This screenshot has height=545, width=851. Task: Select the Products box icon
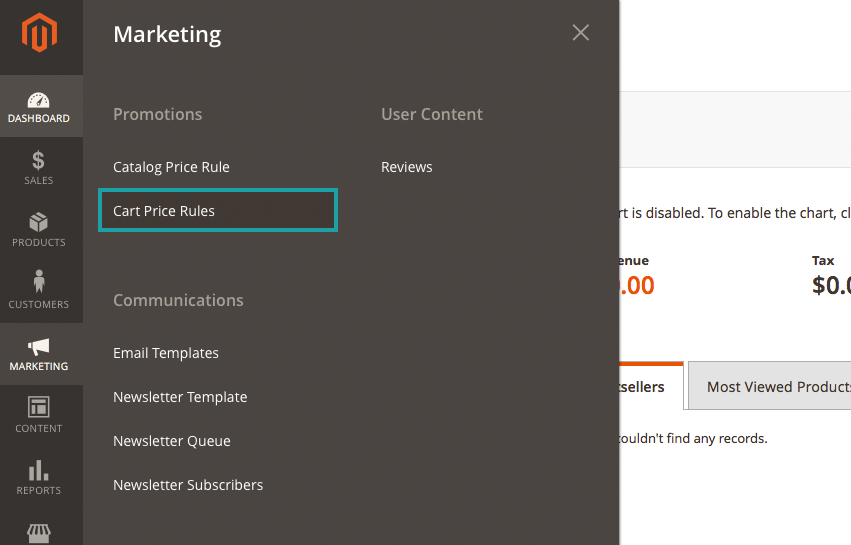click(x=39, y=222)
